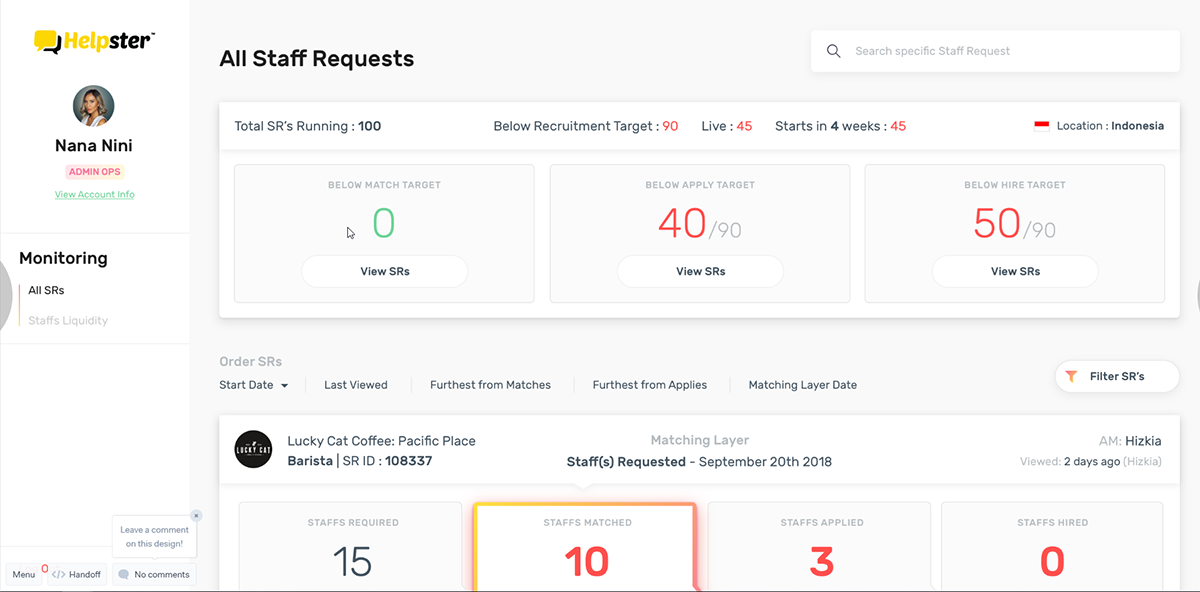Click the Indonesia flag icon
This screenshot has width=1200, height=592.
[1041, 126]
